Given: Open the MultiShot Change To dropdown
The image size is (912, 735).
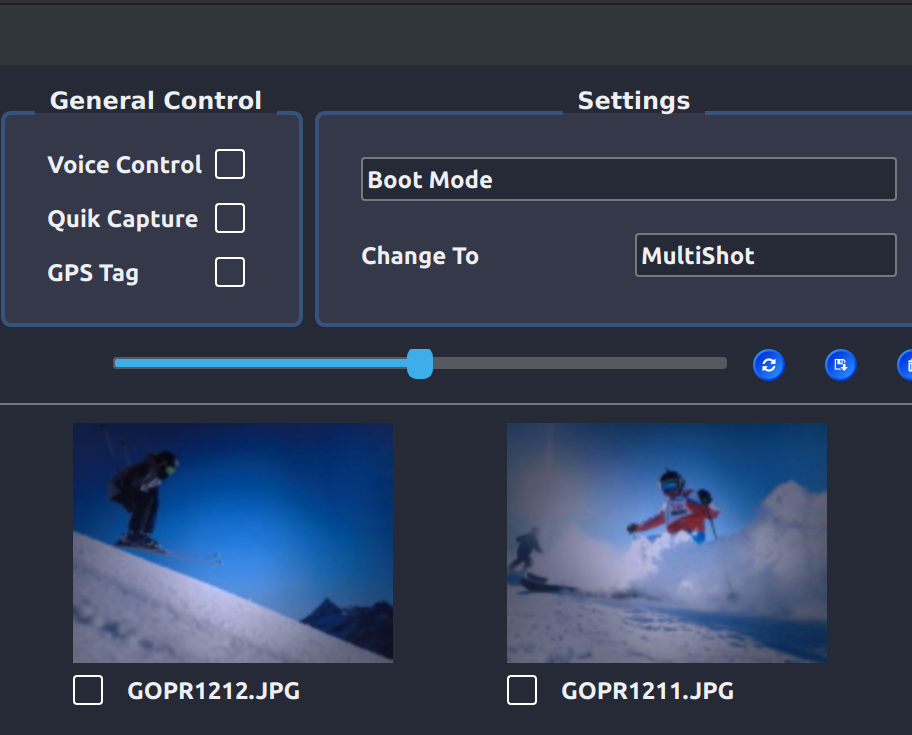Looking at the screenshot, I should [x=766, y=255].
